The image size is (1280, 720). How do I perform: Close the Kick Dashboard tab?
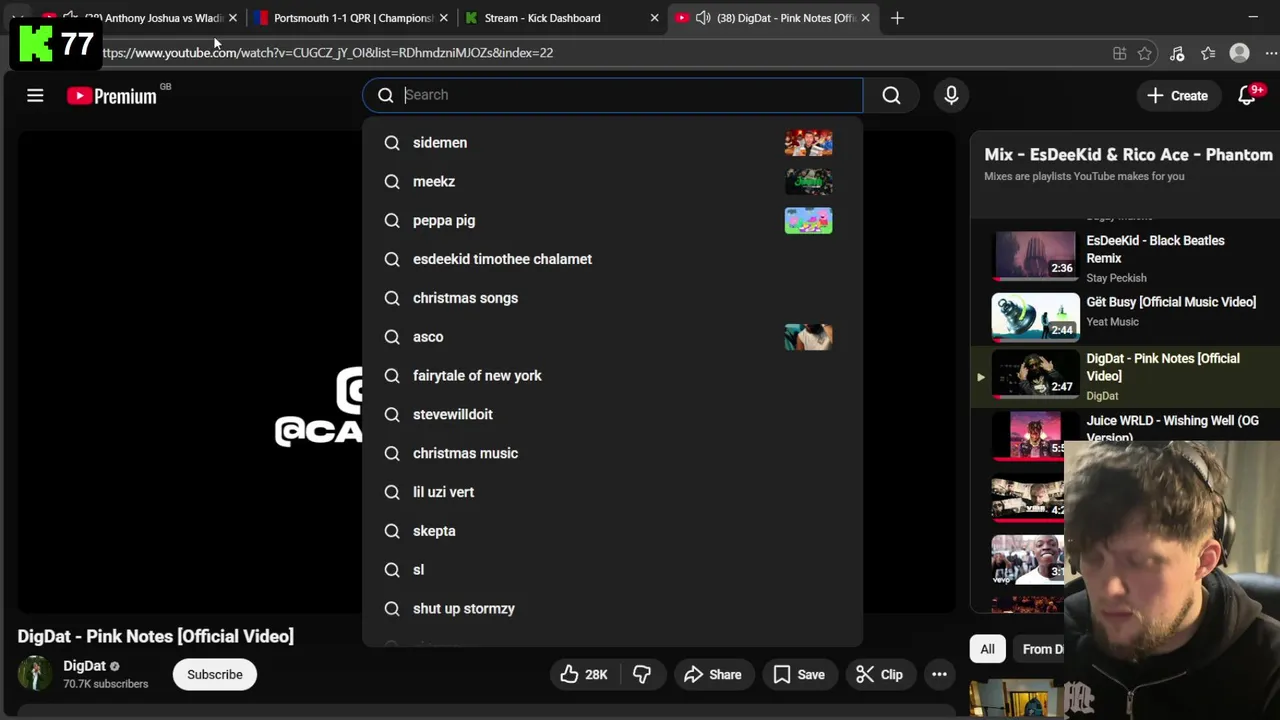[655, 18]
